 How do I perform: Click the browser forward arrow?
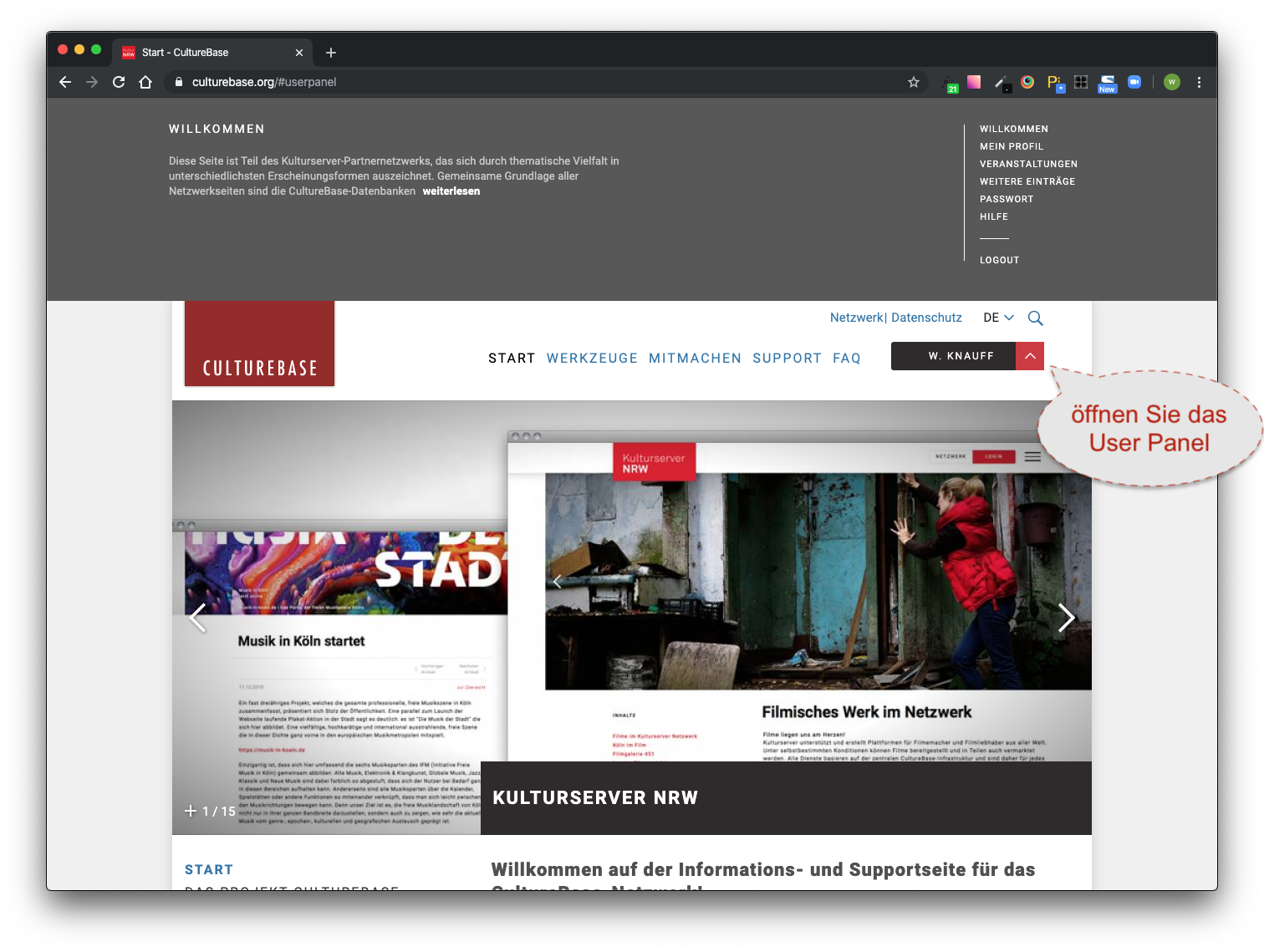pyautogui.click(x=92, y=82)
